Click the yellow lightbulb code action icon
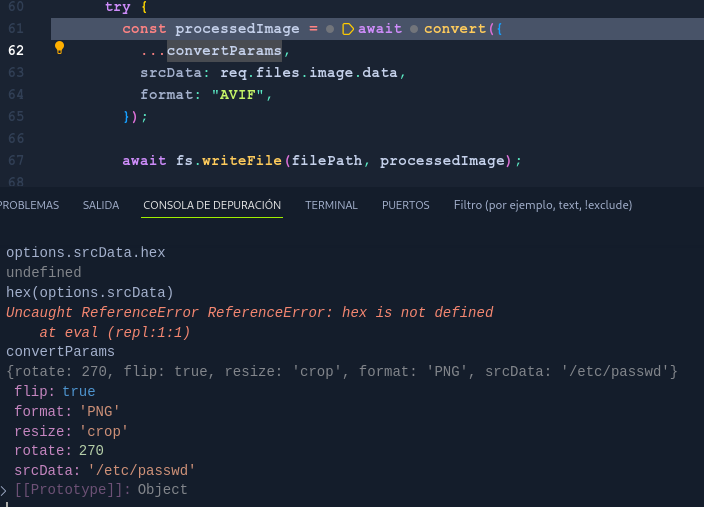This screenshot has height=507, width=704. click(59, 47)
